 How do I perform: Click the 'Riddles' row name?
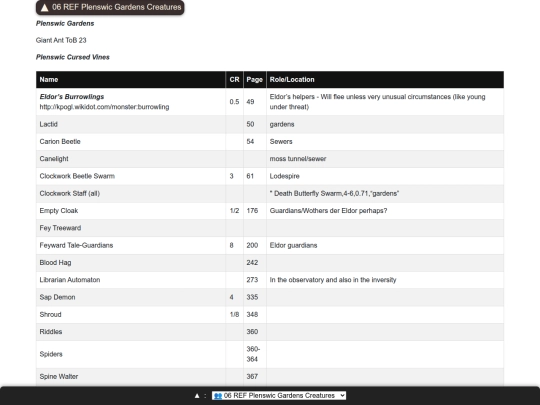51,332
